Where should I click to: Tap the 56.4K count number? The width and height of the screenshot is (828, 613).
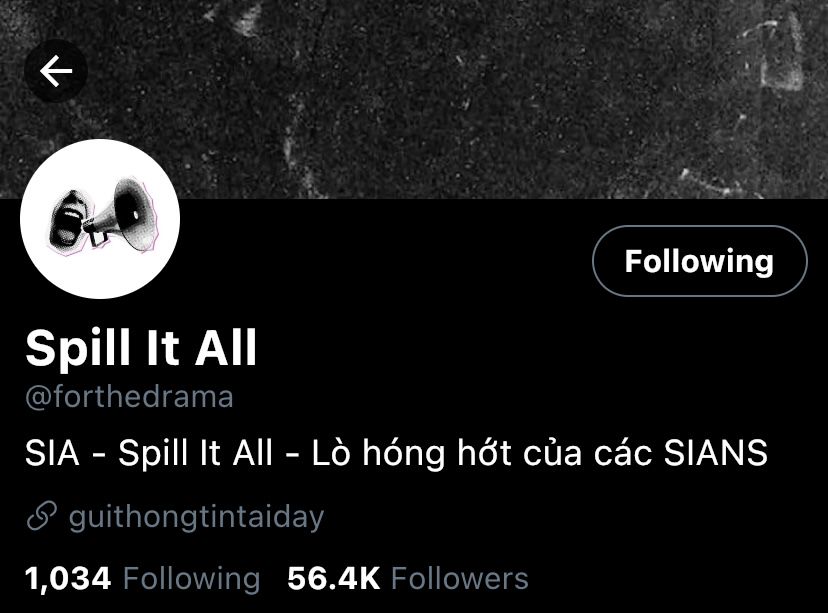coord(334,578)
